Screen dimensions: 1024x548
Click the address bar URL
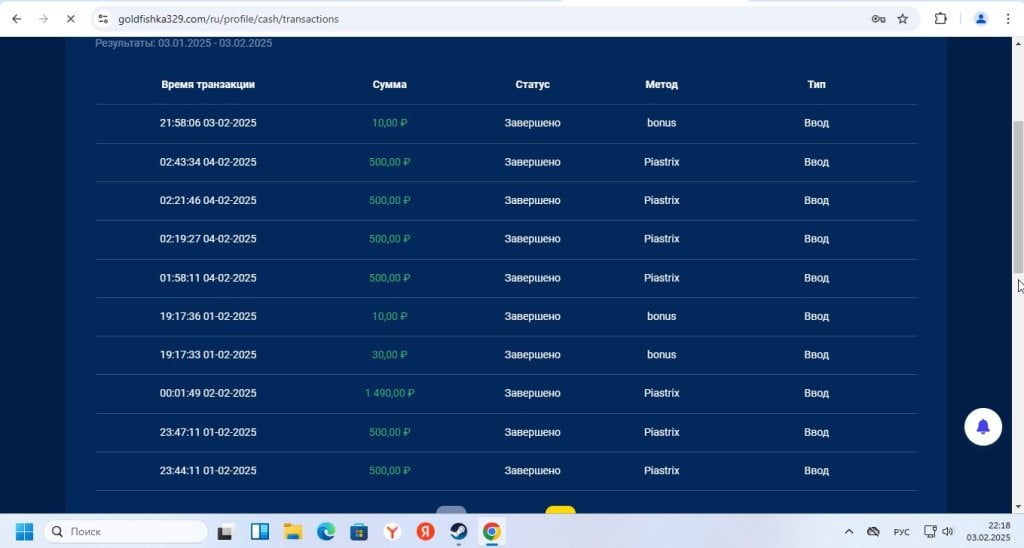click(228, 19)
